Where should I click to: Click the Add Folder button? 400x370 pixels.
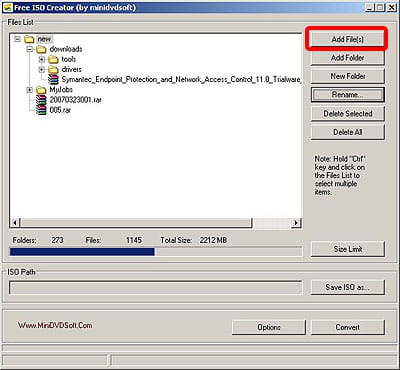(347, 58)
